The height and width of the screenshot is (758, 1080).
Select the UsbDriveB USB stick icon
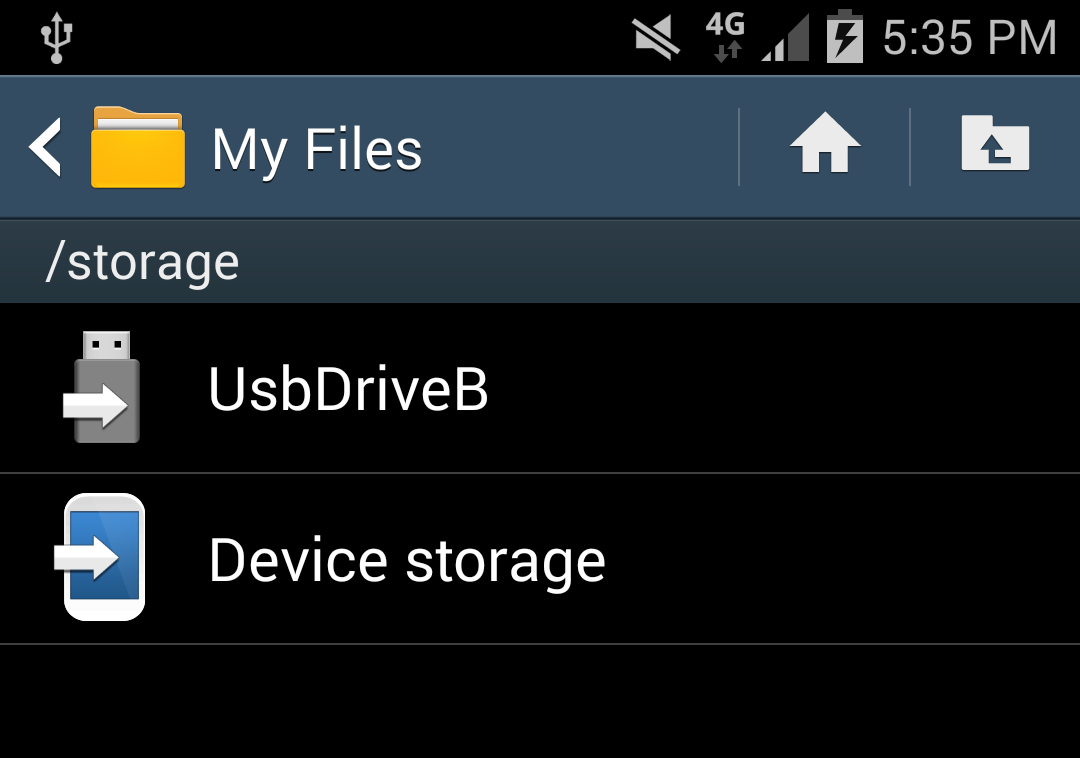102,387
